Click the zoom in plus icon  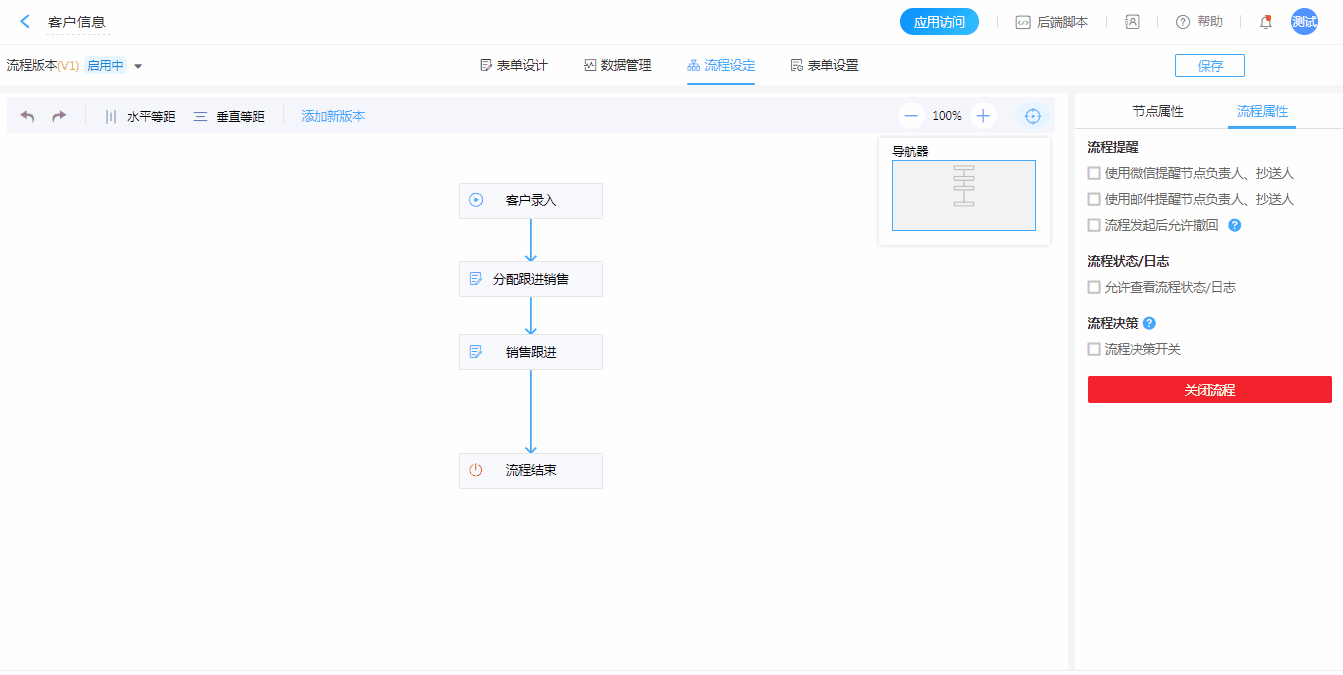[x=983, y=116]
